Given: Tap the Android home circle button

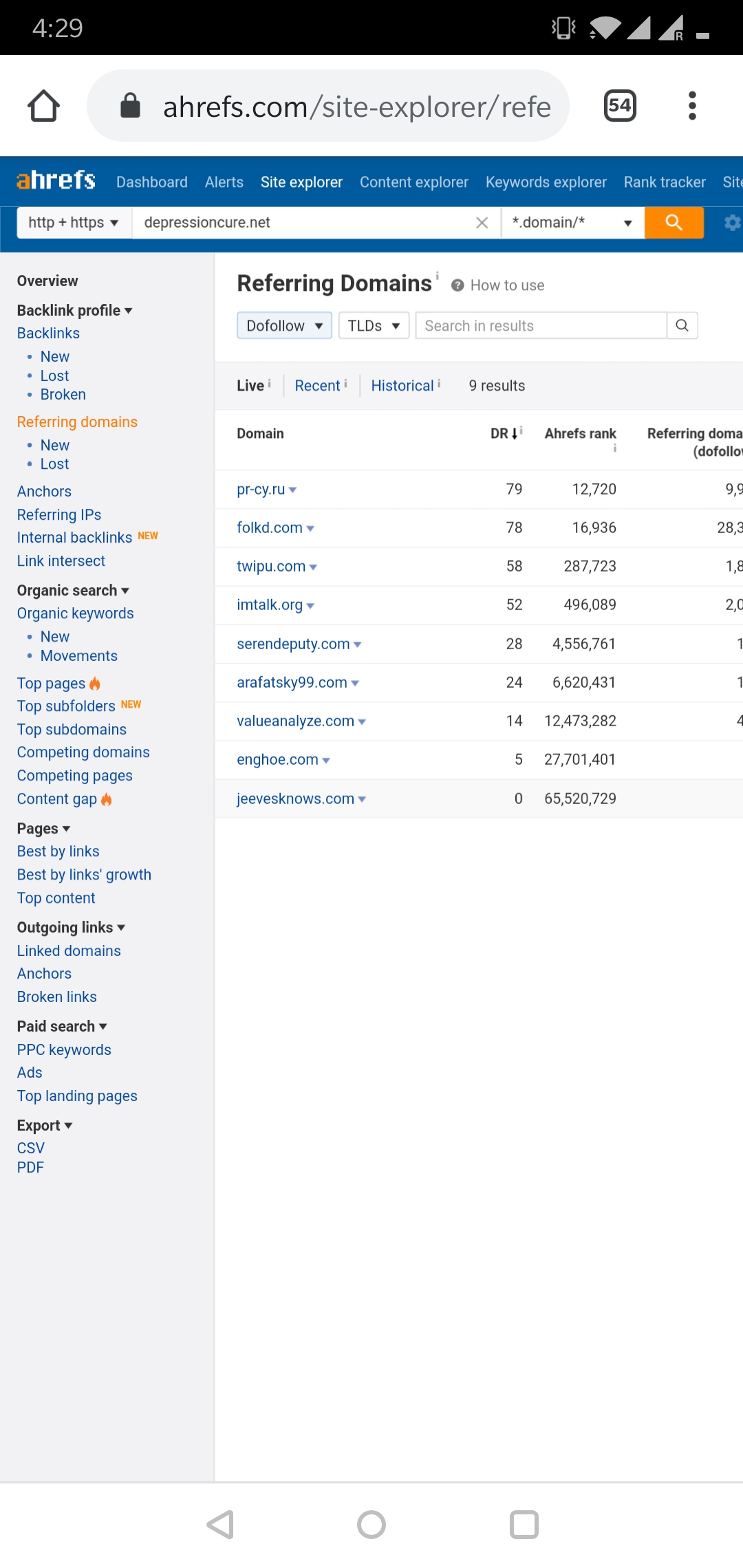Looking at the screenshot, I should 371,1525.
